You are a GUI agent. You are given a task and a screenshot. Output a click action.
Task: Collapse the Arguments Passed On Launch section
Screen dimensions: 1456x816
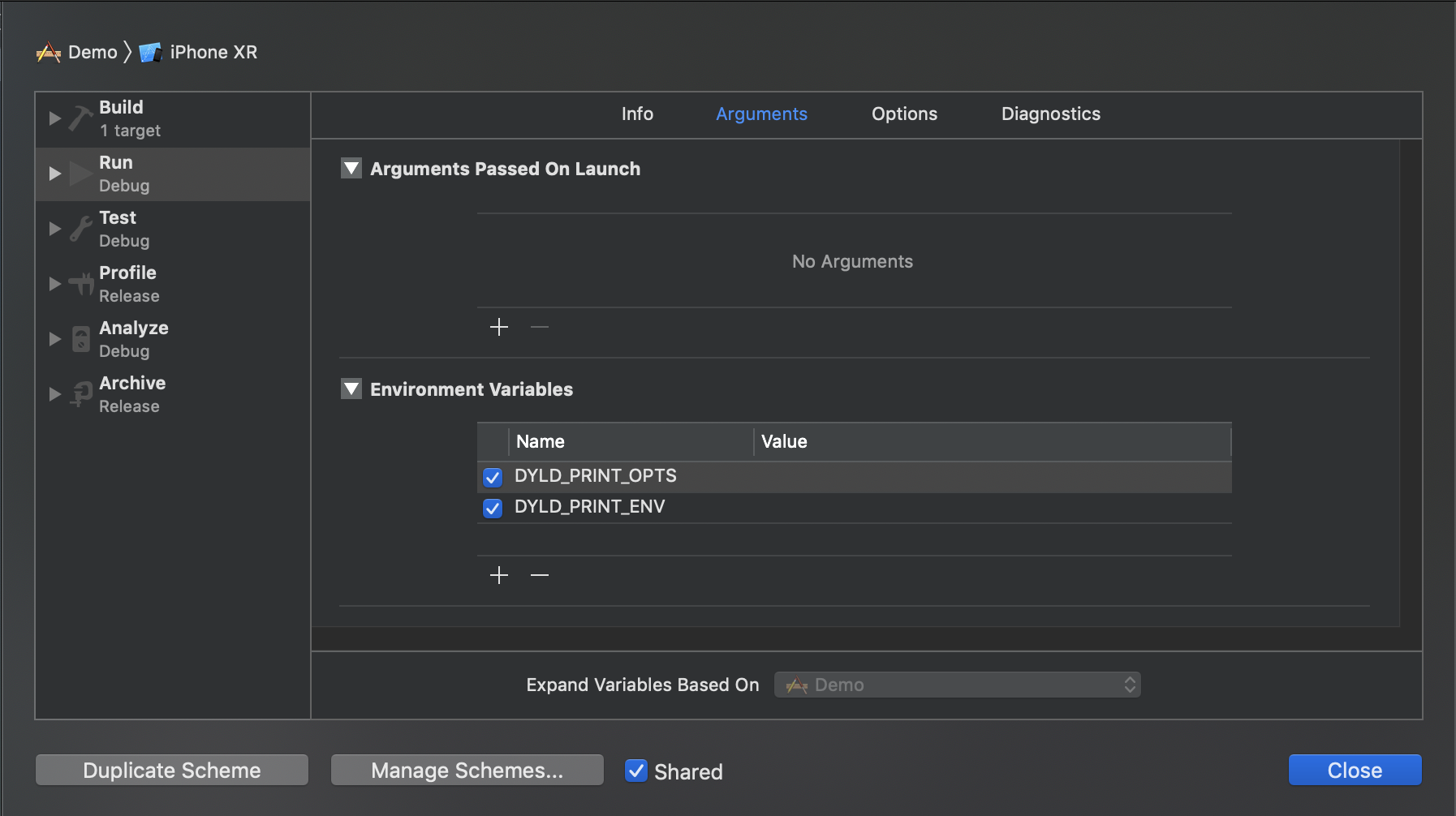[351, 169]
